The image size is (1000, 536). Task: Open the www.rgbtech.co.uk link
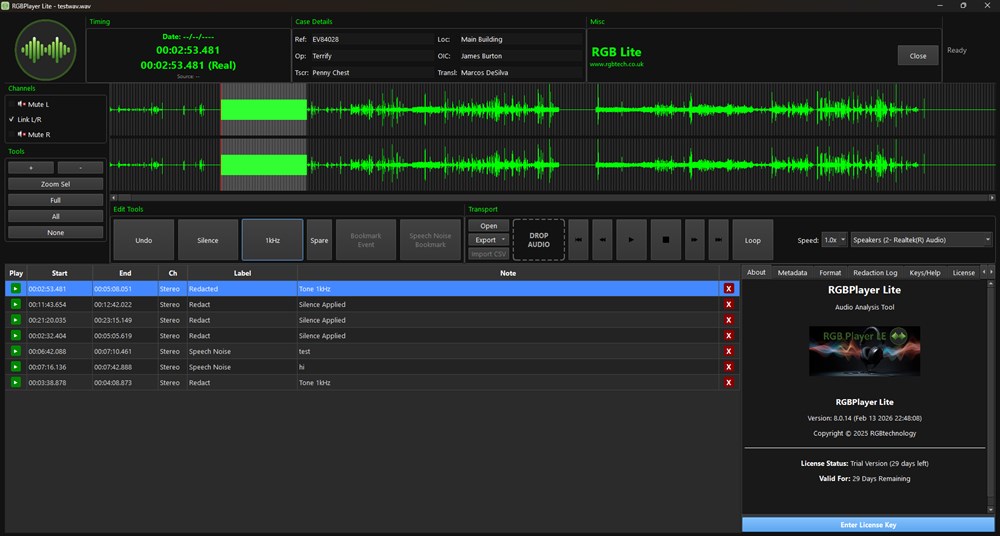[617, 64]
